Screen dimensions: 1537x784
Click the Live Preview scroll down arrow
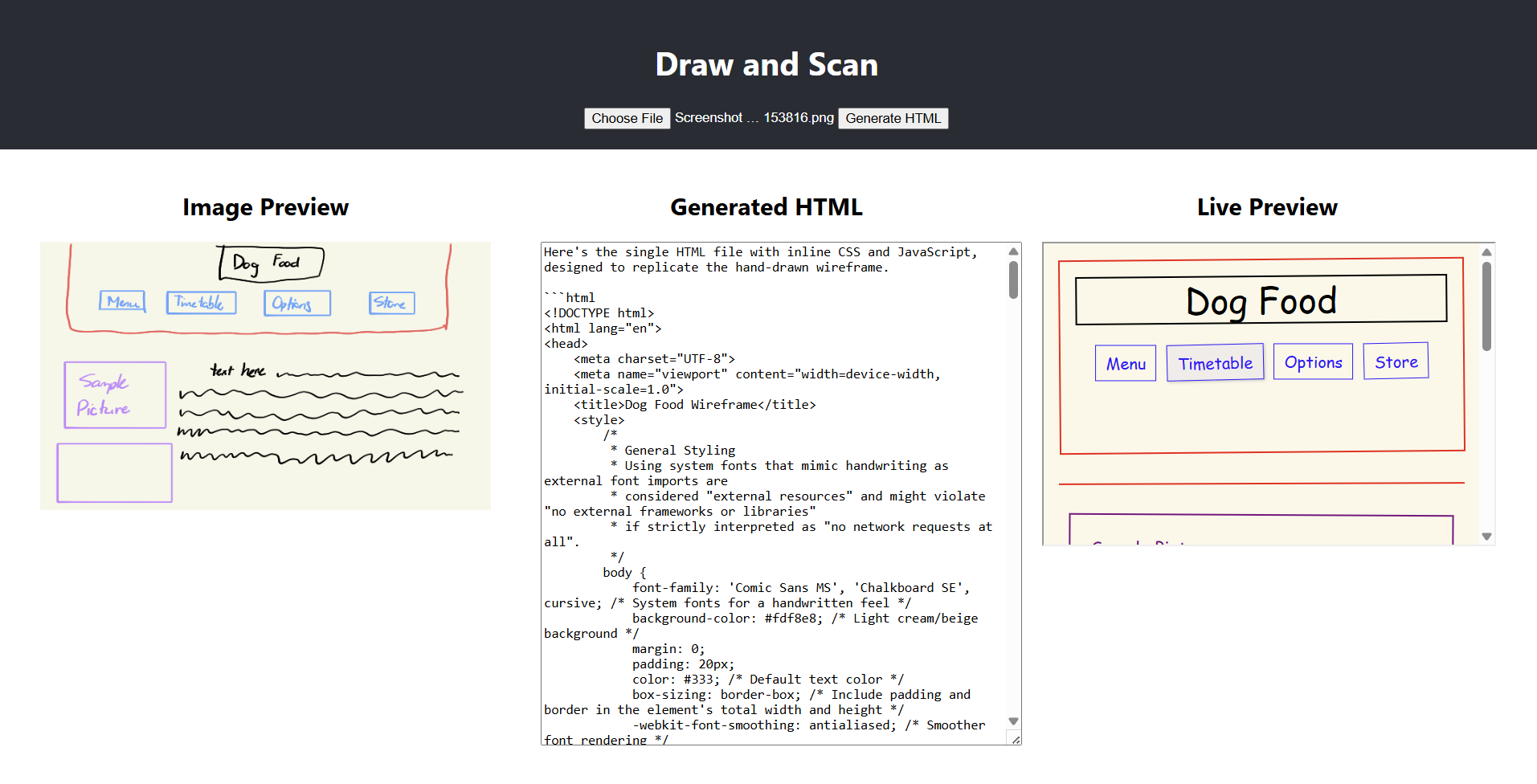click(1486, 537)
